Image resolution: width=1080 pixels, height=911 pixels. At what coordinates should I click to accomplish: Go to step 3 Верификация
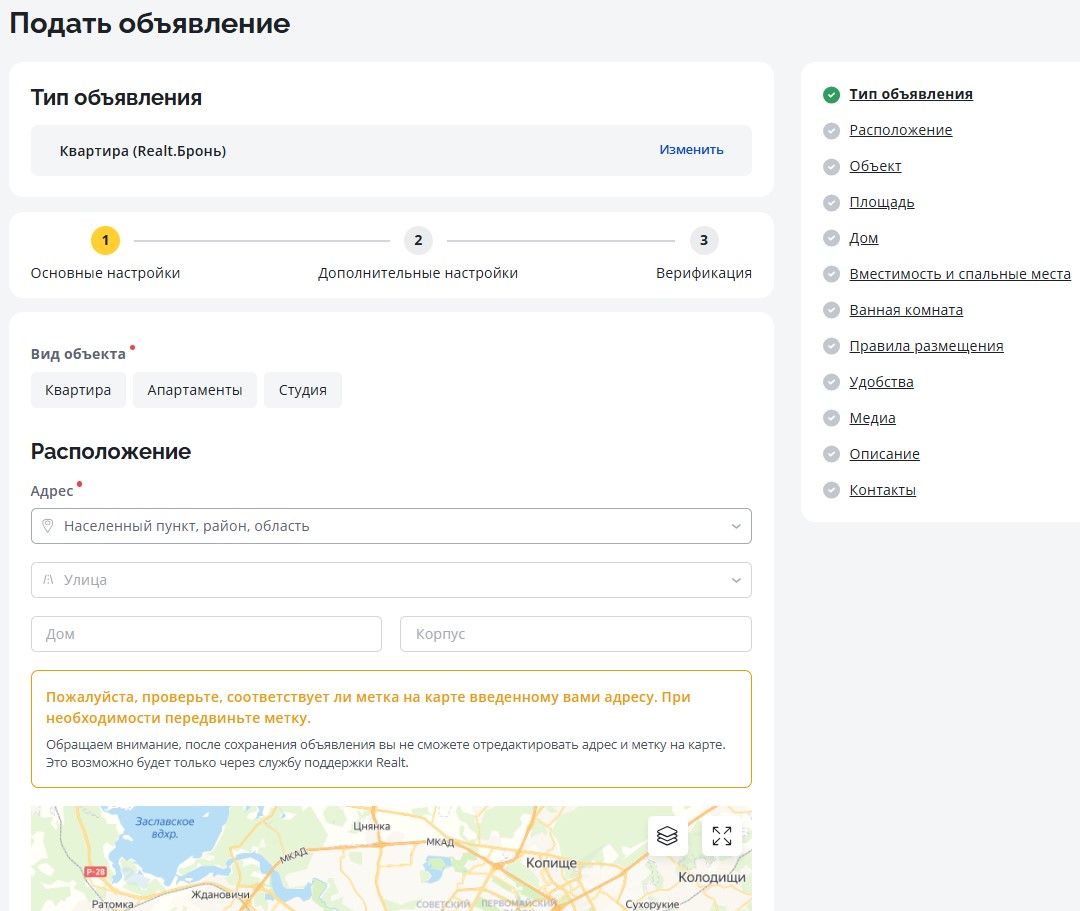(704, 241)
